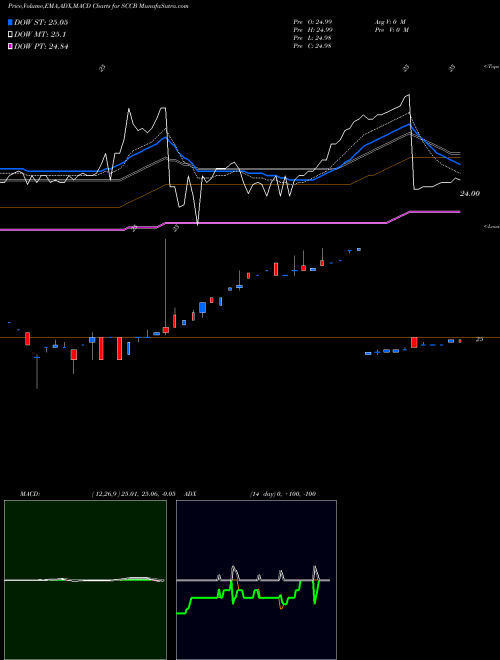Open the dark blue ADX indicator chart panel
The height and width of the screenshot is (660, 500).
[x=256, y=580]
